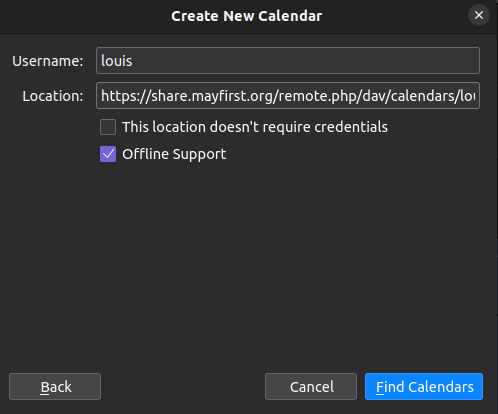The height and width of the screenshot is (414, 498).
Task: Enable "This location doesn't require credentials" checkbox
Action: tap(108, 127)
